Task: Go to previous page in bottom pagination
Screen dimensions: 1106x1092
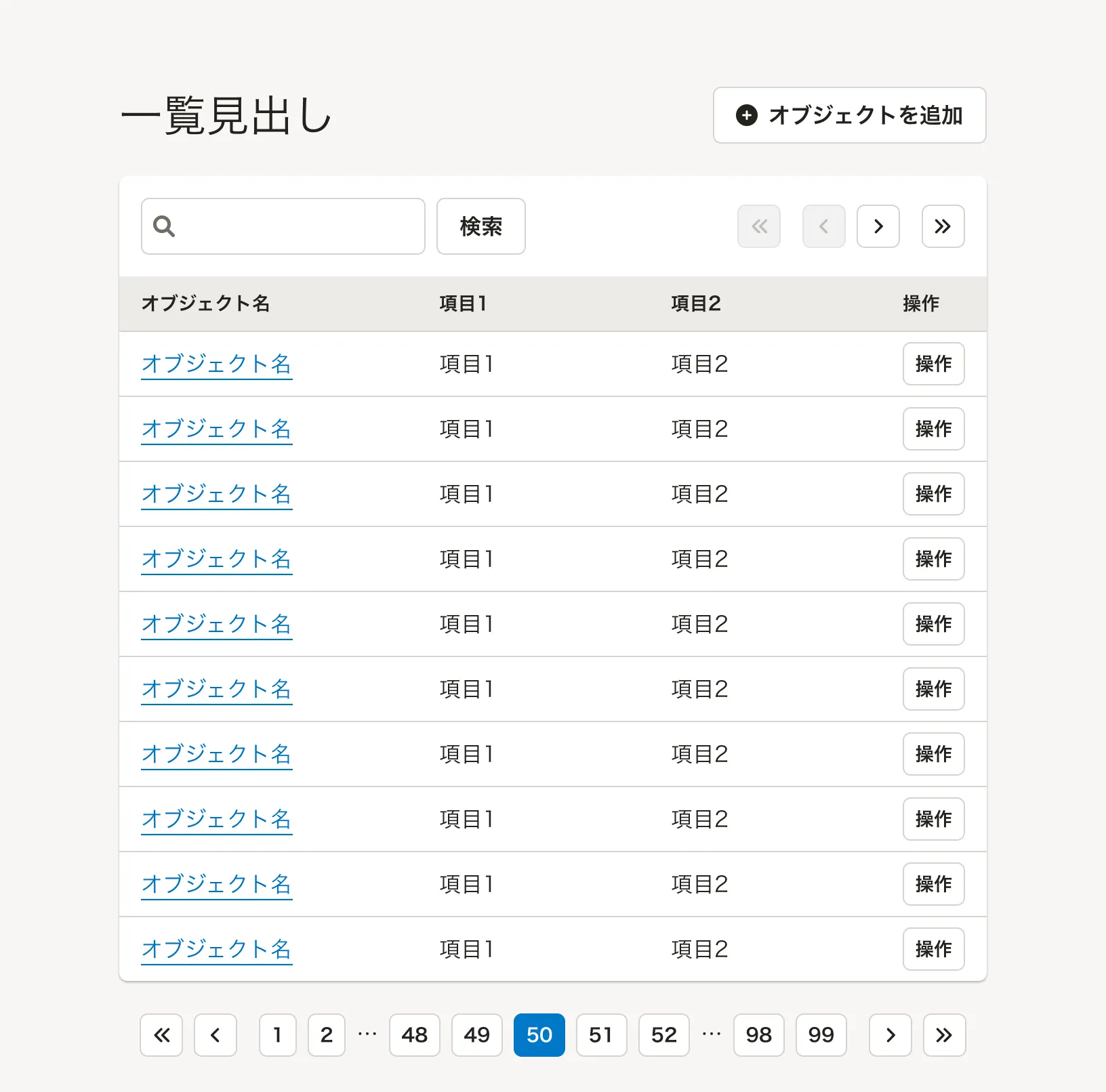Action: [216, 1035]
